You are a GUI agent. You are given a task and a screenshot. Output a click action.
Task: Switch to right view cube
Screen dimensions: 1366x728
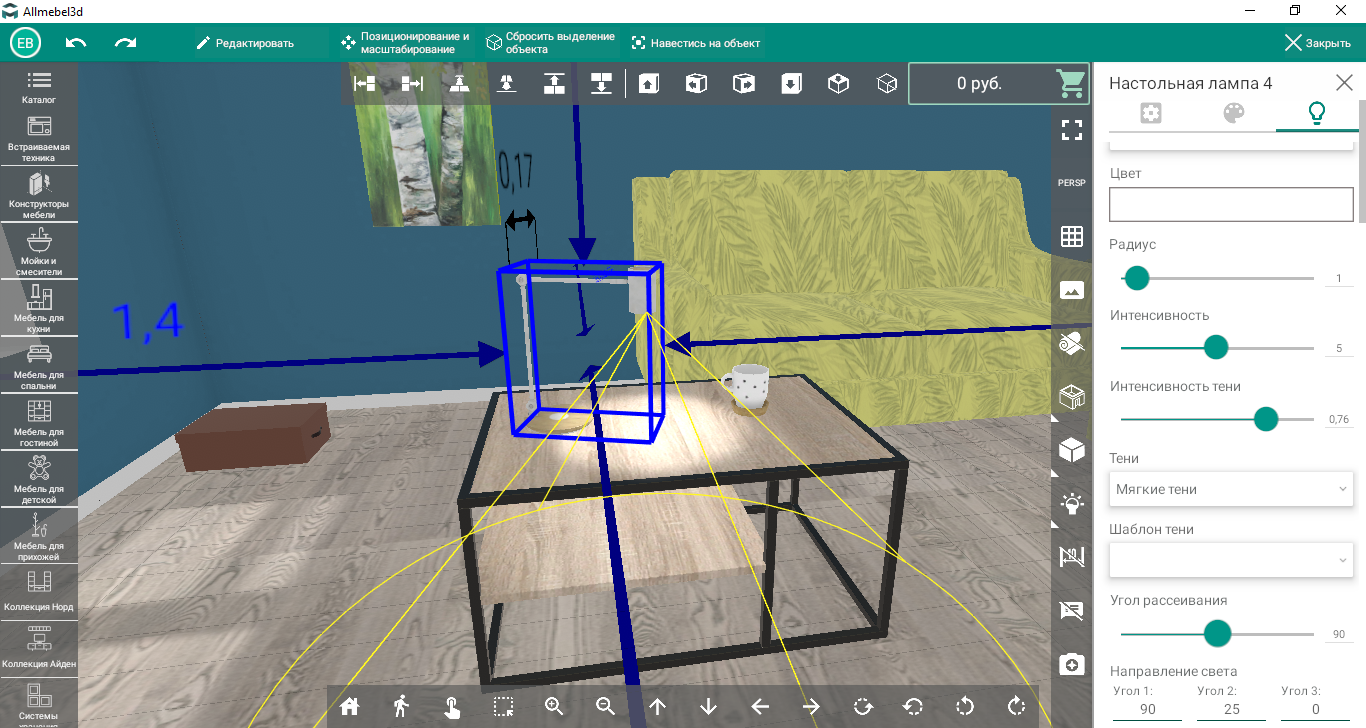[743, 84]
